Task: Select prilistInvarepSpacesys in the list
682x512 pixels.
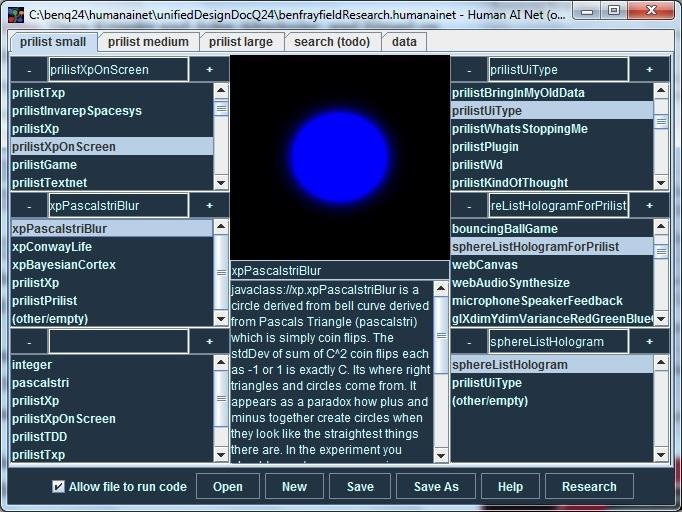Action: coord(112,111)
